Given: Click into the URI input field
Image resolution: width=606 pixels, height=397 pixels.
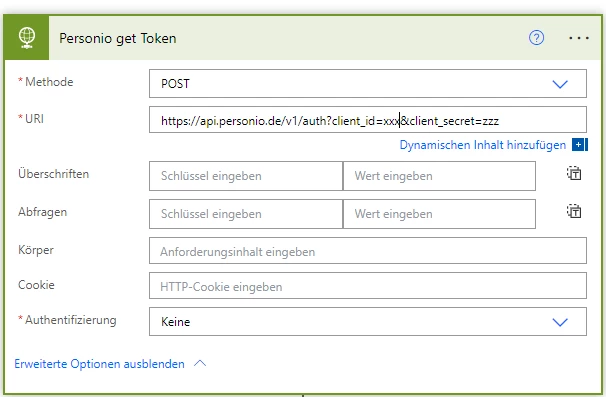Looking at the screenshot, I should click(368, 120).
